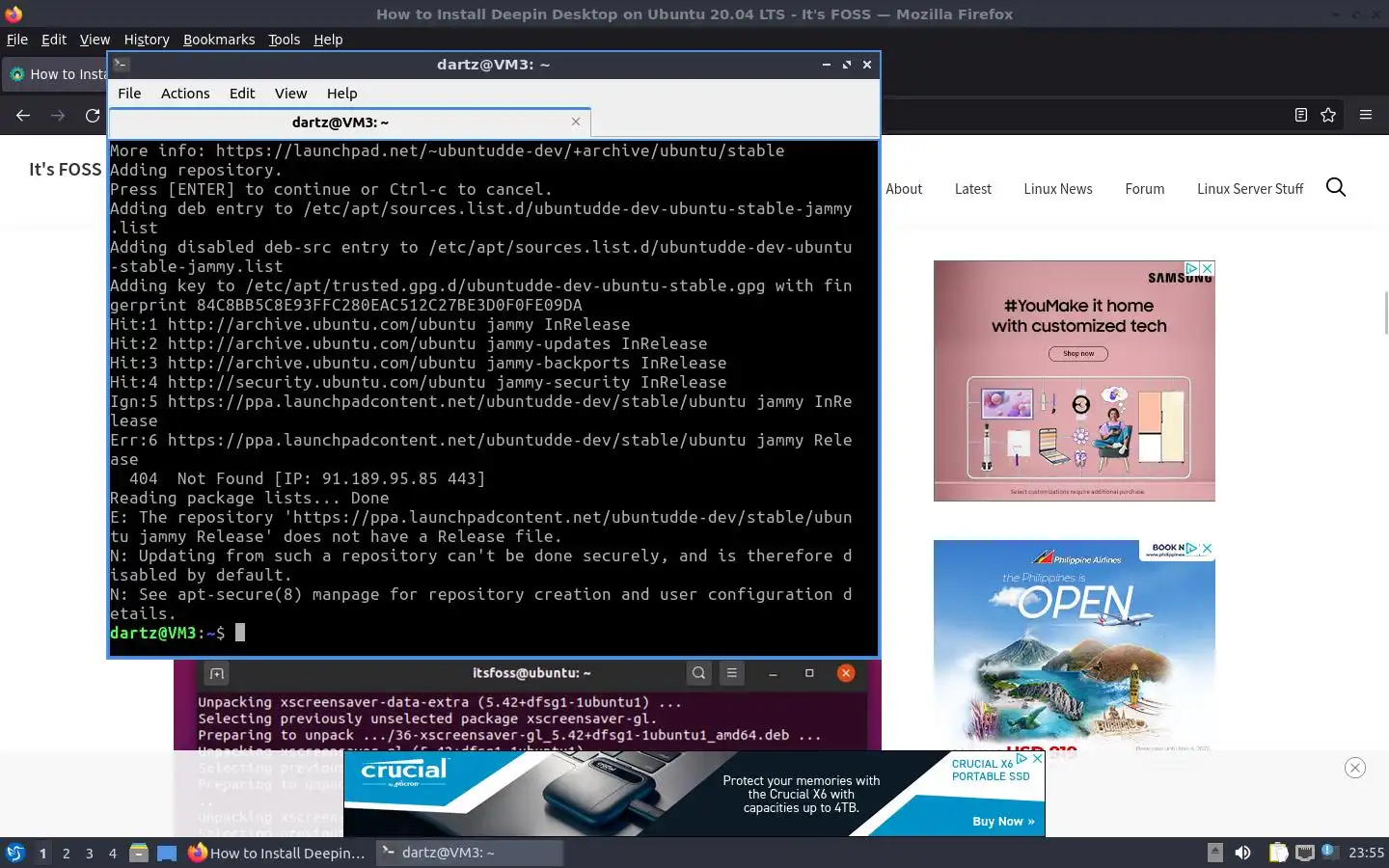Open Forum navigation link
The width and height of the screenshot is (1389, 868).
[1144, 189]
